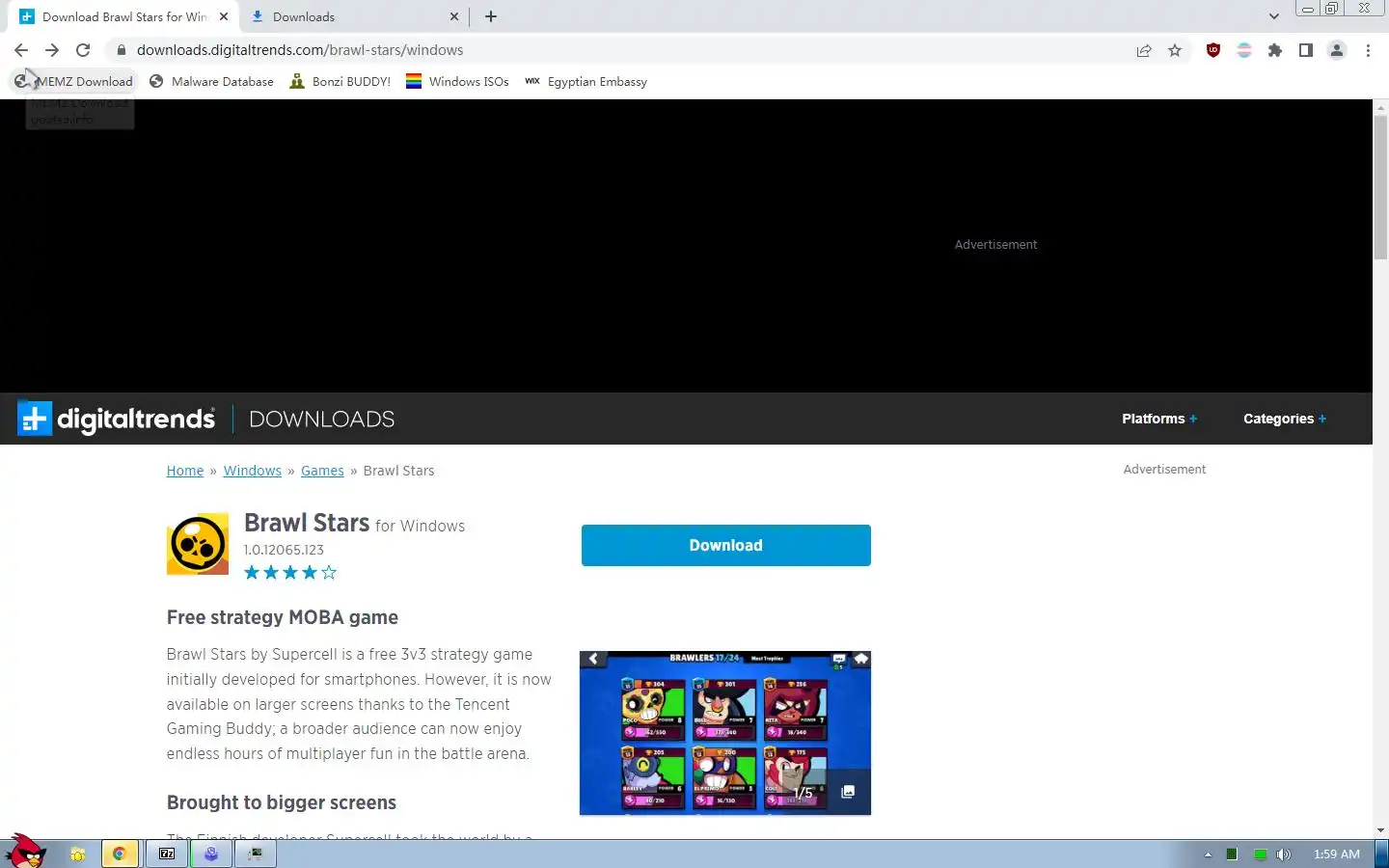Viewport: 1389px width, 868px height.
Task: Open the share page icon in address bar
Action: pyautogui.click(x=1144, y=50)
